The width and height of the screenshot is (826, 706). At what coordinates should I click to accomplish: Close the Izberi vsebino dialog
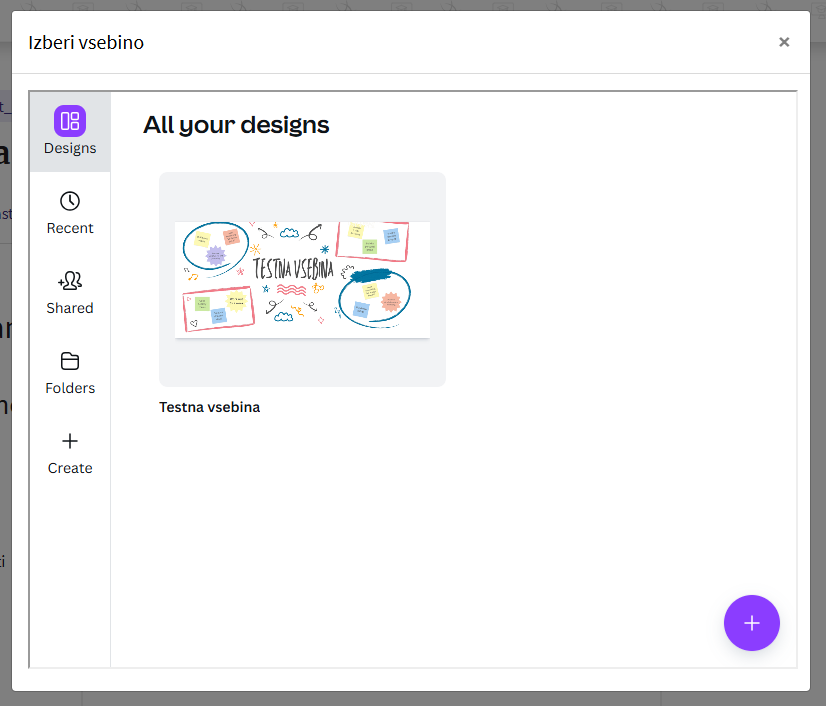[784, 42]
